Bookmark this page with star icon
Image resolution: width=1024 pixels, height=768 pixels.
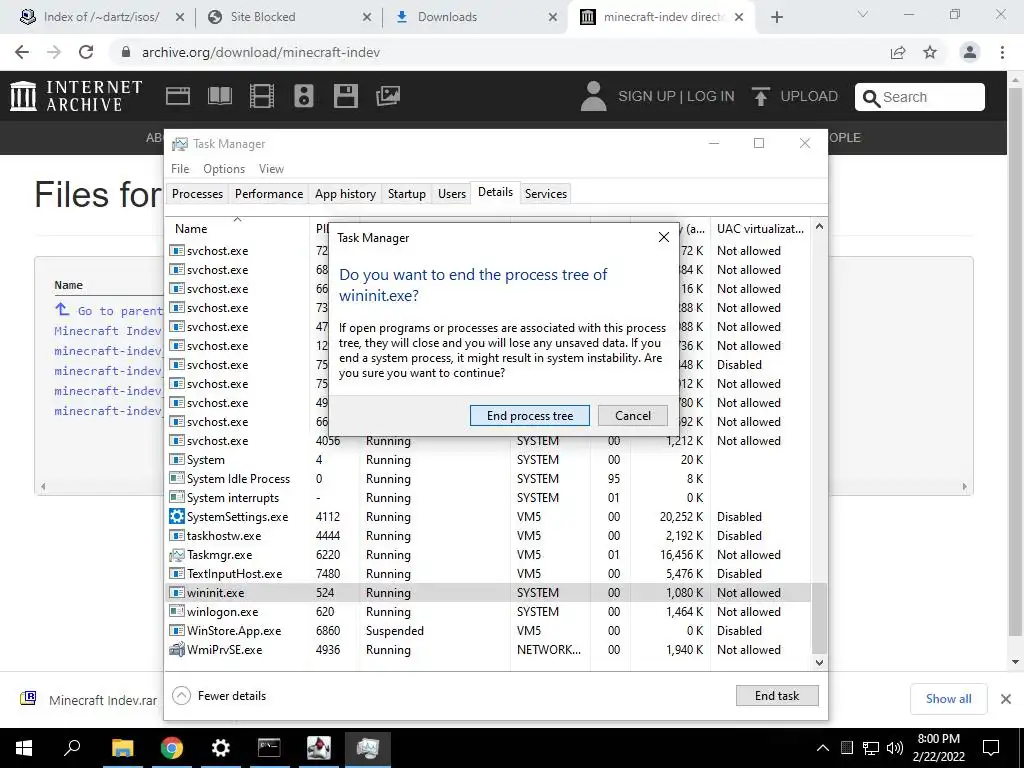930,52
